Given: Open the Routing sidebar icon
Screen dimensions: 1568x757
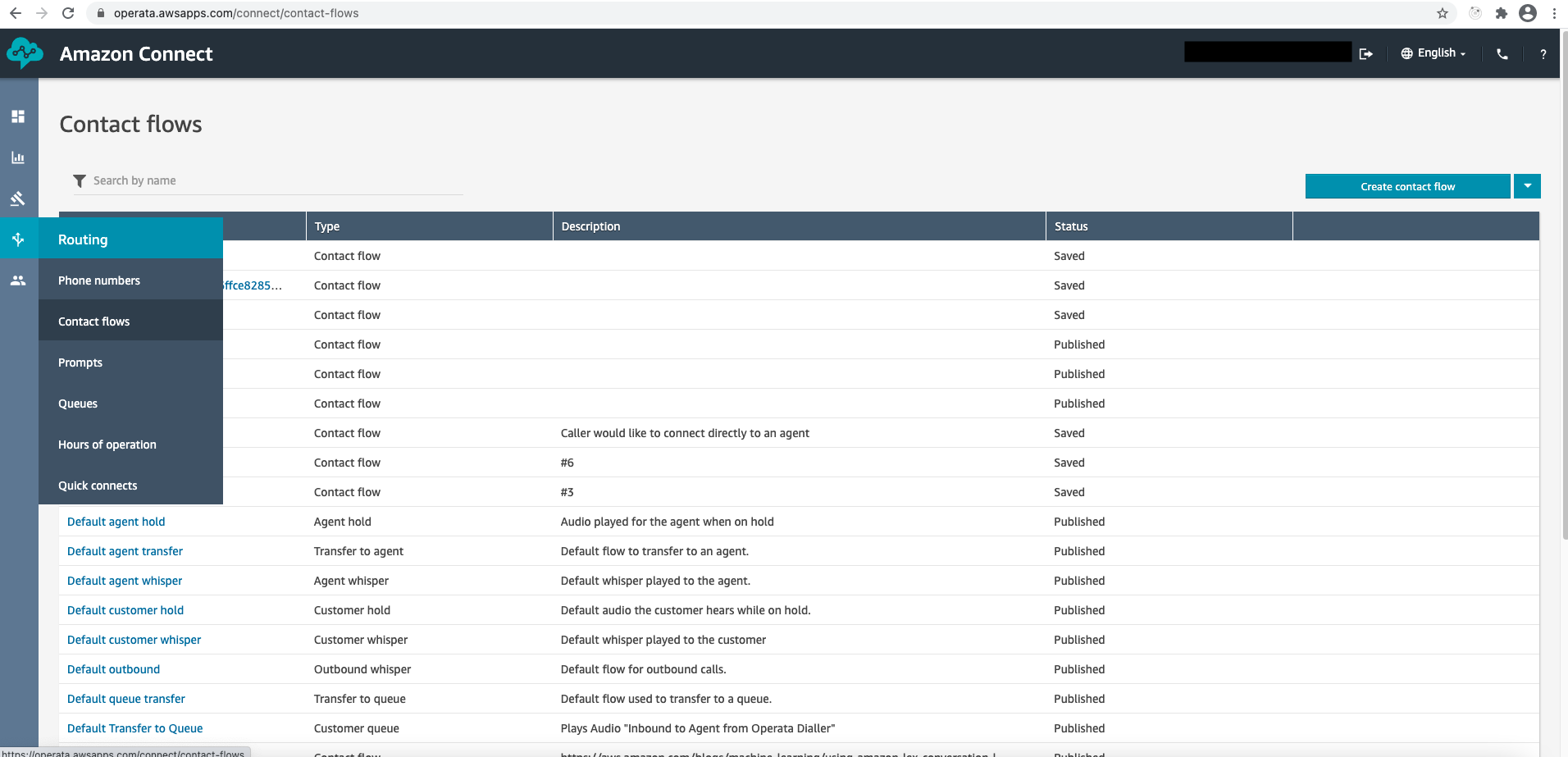Looking at the screenshot, I should [x=18, y=239].
